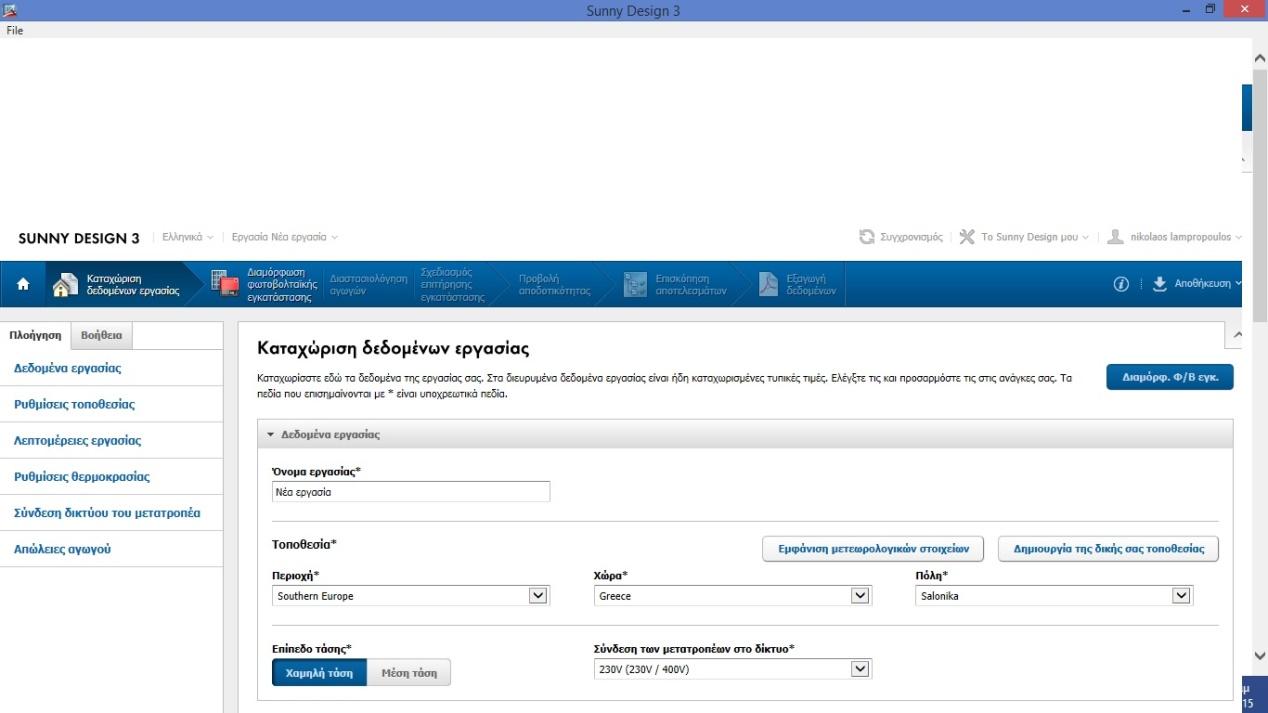
Task: Open the nikolaos lampropoulos account menu
Action: [x=1186, y=237]
